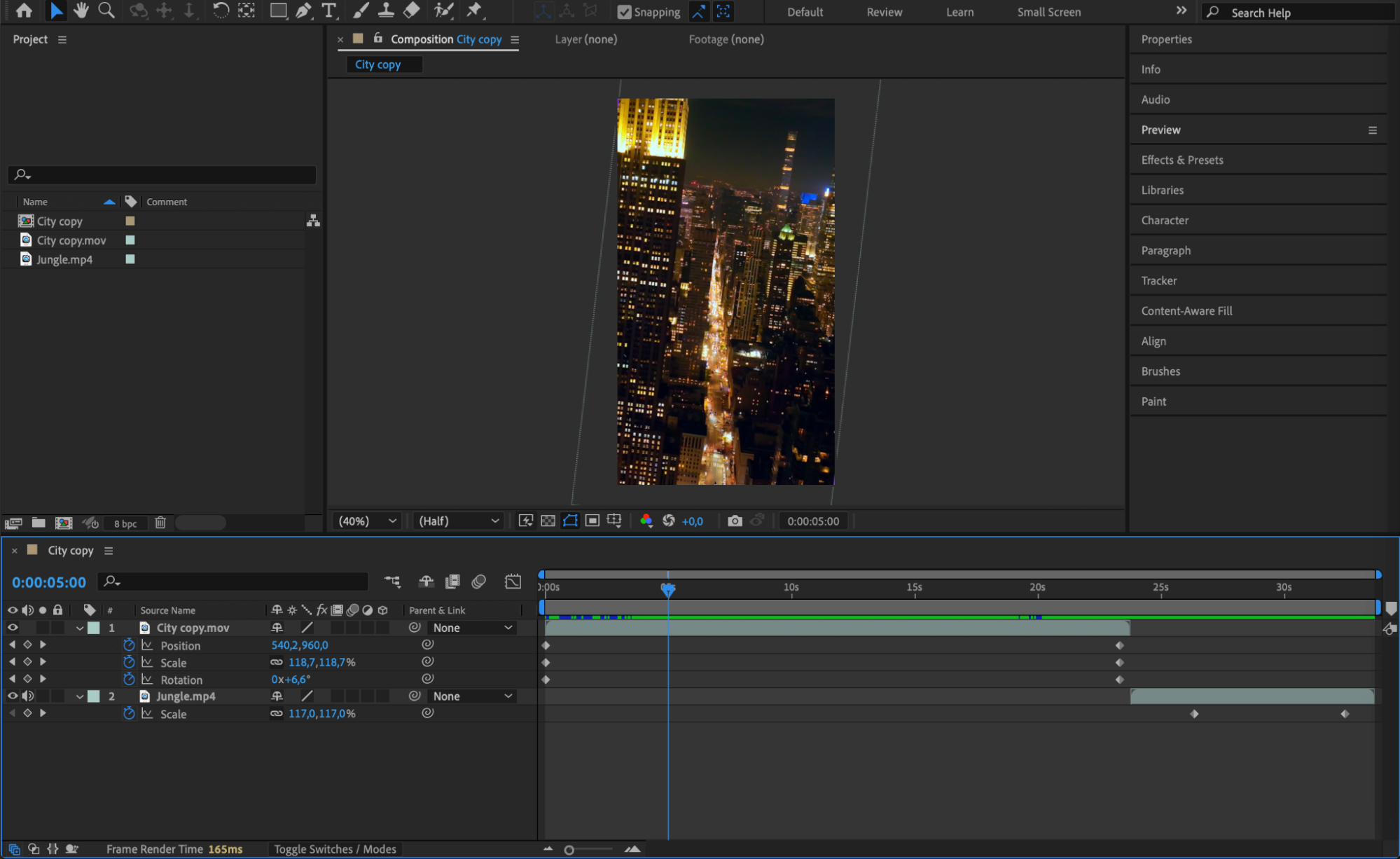Open the Effects & Presets panel
Viewport: 1400px width, 859px height.
[x=1181, y=160]
